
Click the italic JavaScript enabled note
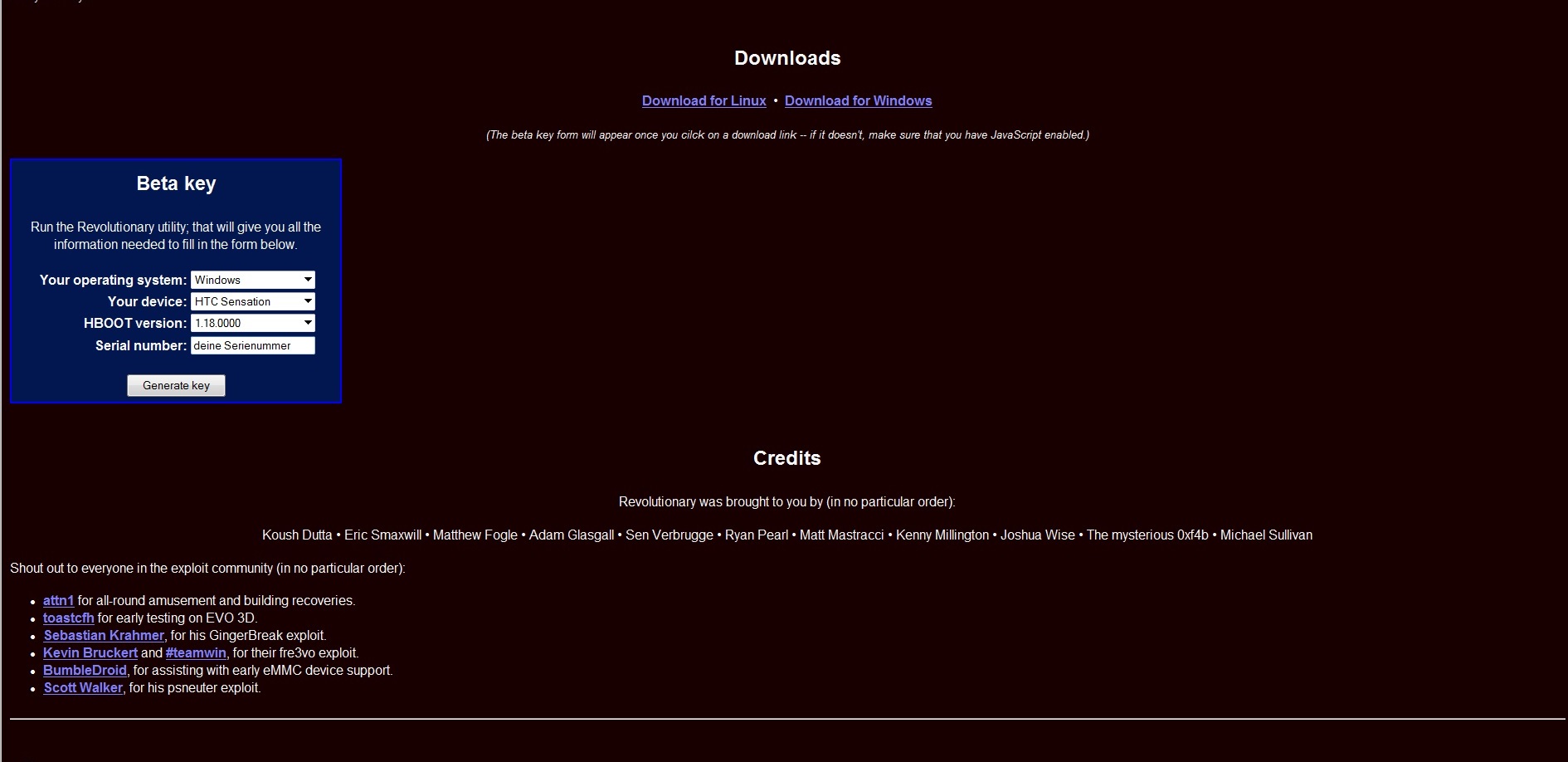[787, 134]
